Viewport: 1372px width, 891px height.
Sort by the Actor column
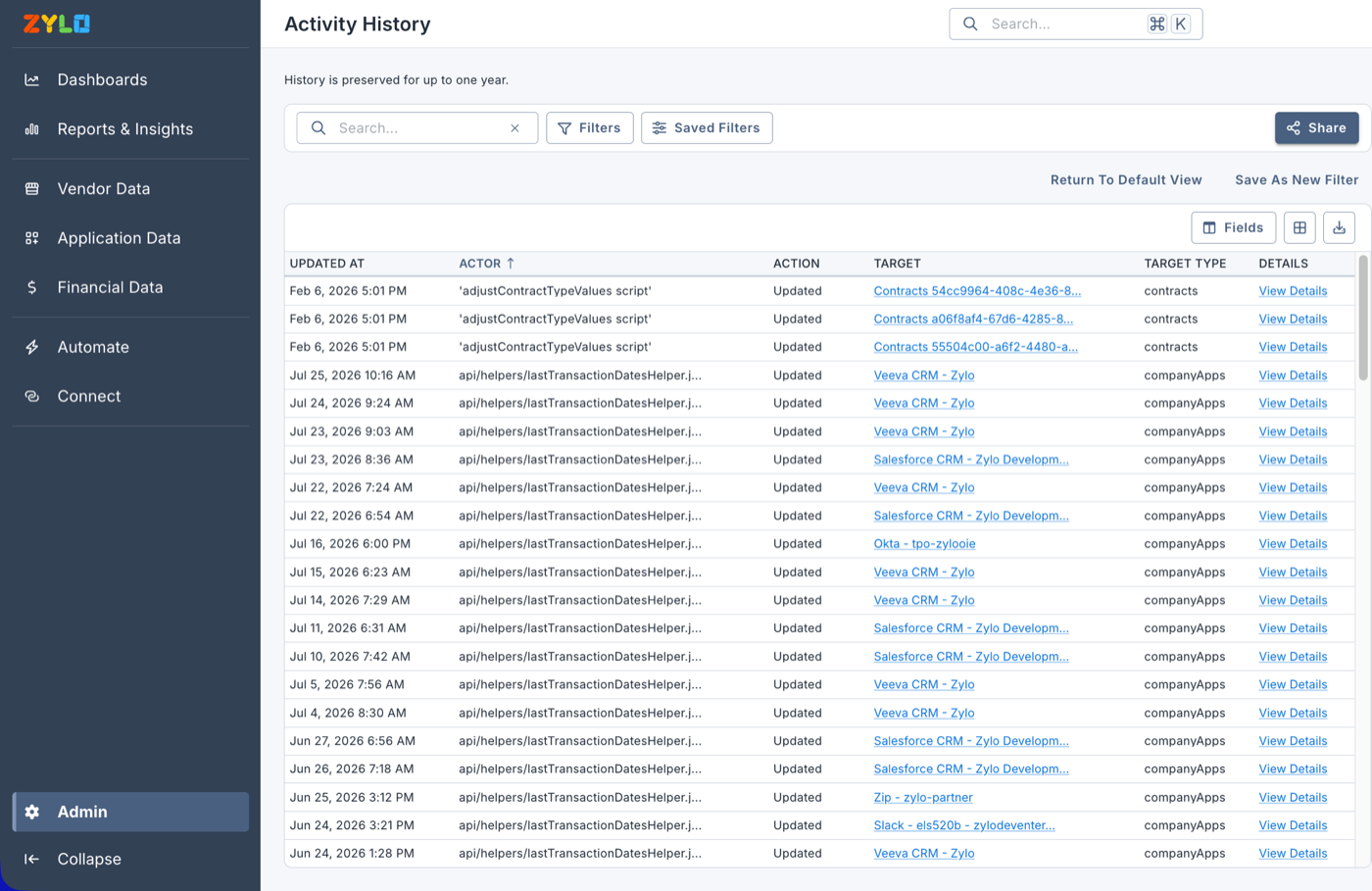click(486, 264)
